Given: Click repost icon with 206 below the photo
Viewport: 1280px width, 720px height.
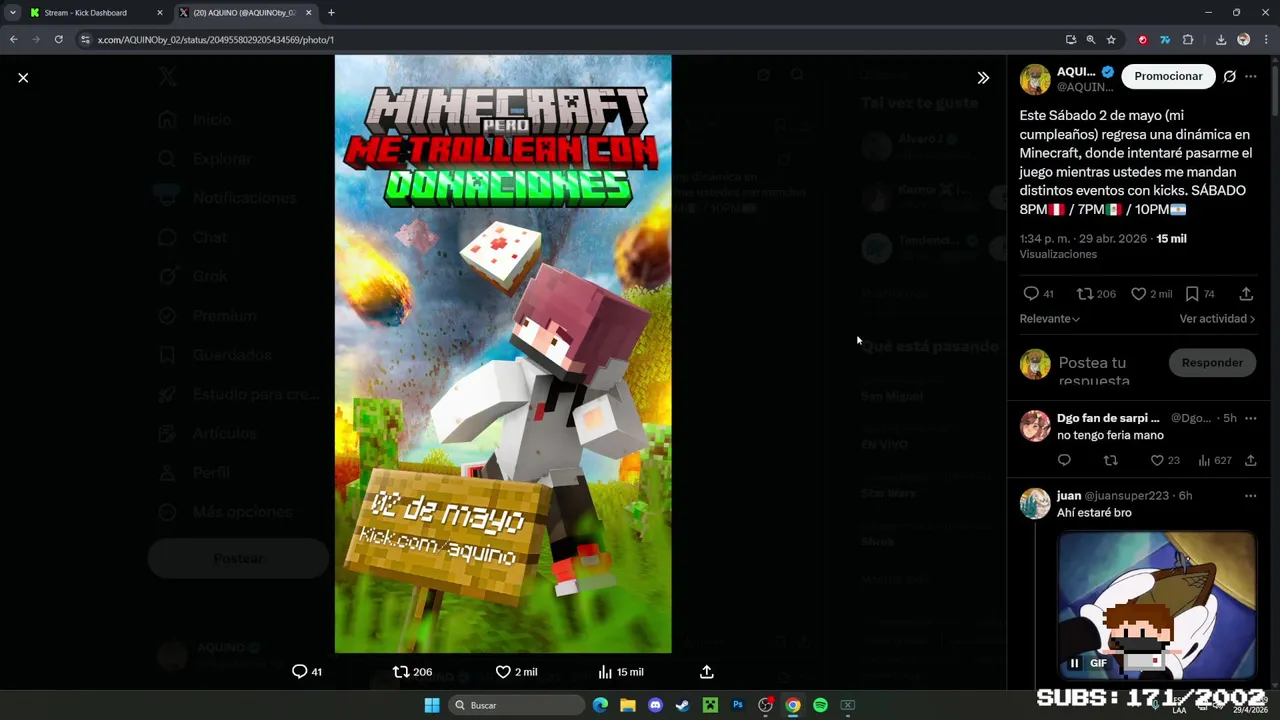Looking at the screenshot, I should coord(401,672).
